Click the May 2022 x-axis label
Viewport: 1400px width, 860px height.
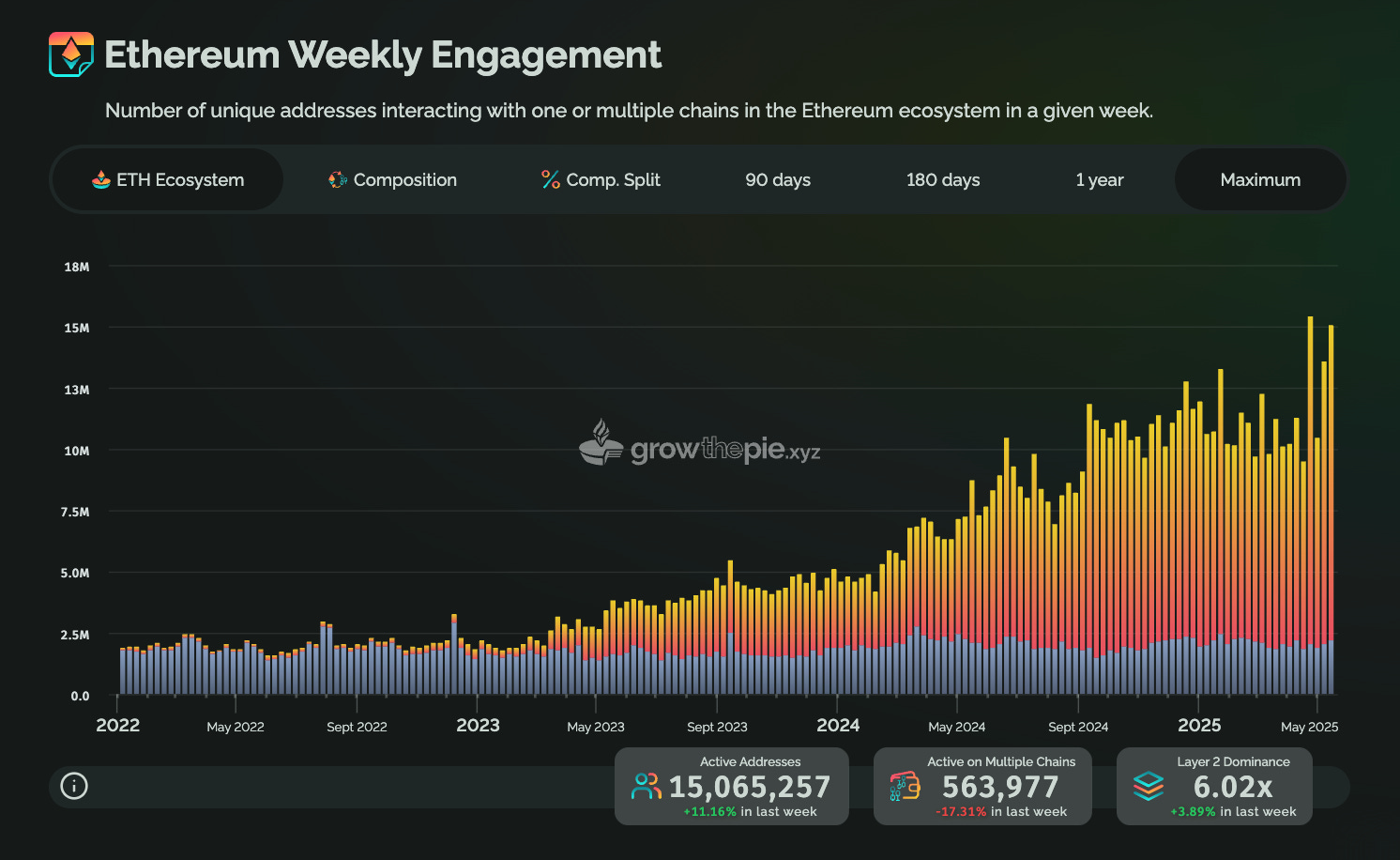click(x=236, y=727)
